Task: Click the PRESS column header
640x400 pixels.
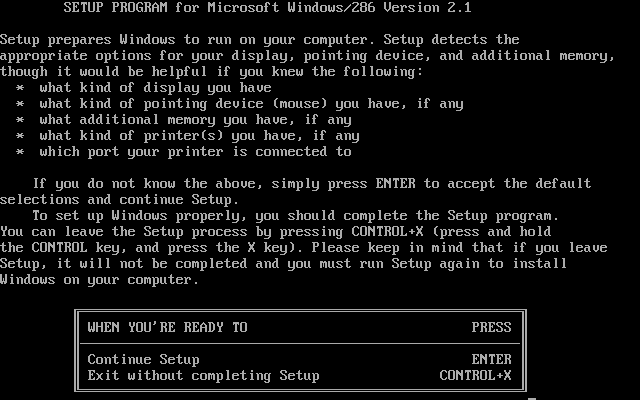Action: coord(491,327)
